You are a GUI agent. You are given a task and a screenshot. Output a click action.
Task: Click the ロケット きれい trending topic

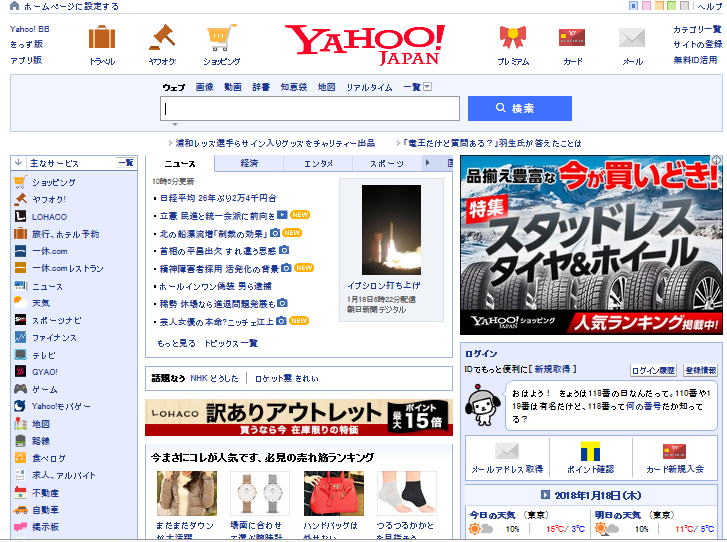click(x=287, y=378)
